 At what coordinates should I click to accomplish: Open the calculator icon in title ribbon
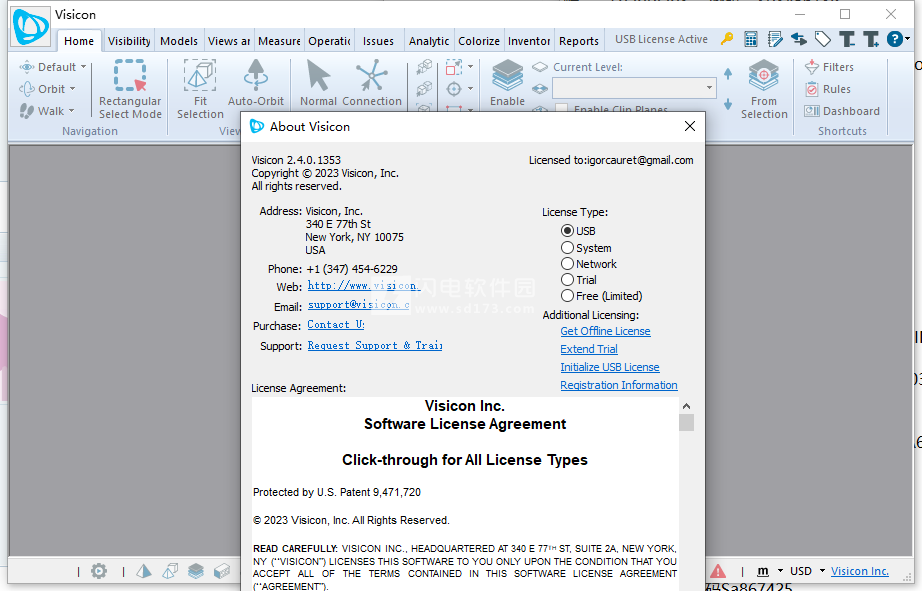[x=751, y=39]
